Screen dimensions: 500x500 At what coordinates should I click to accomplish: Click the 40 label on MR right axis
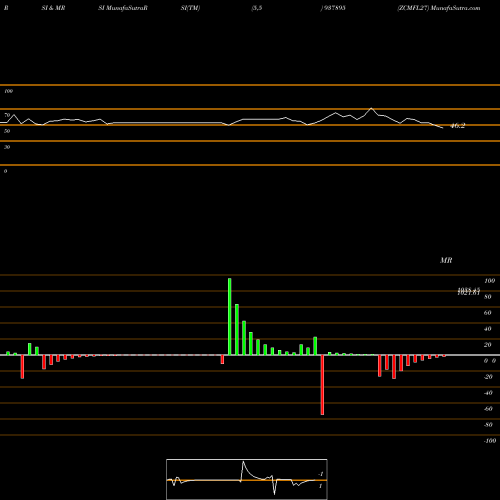coord(488,329)
